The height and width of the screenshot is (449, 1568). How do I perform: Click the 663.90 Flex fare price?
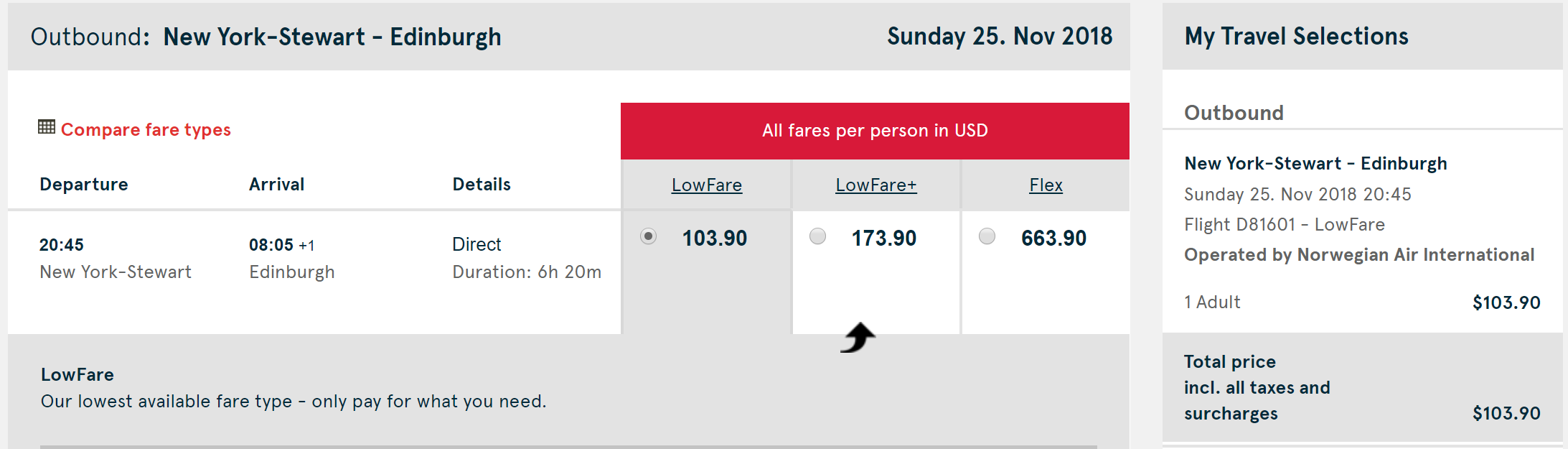[x=1053, y=239]
